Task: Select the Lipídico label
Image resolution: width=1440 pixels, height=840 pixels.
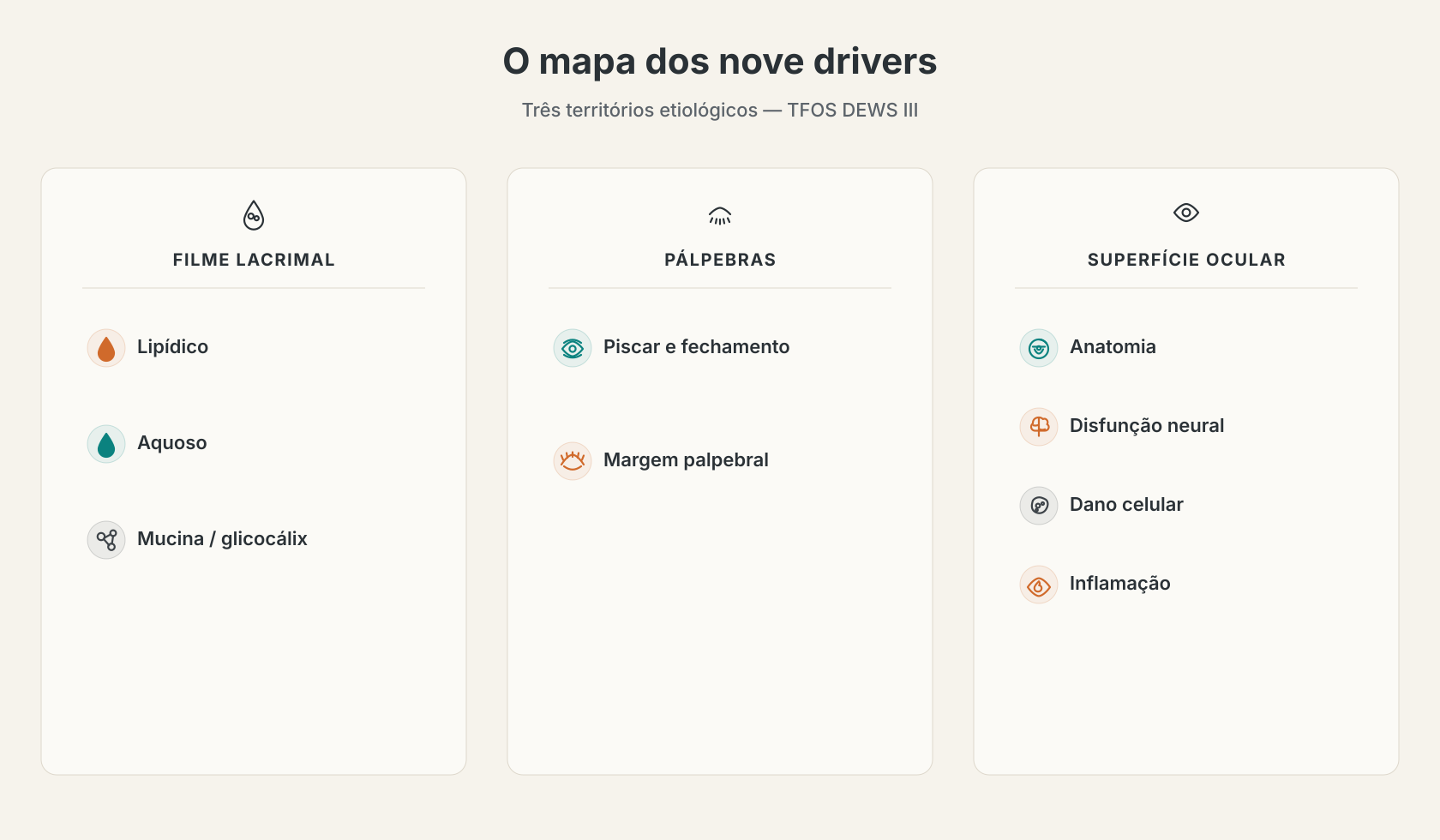Action: coord(172,347)
